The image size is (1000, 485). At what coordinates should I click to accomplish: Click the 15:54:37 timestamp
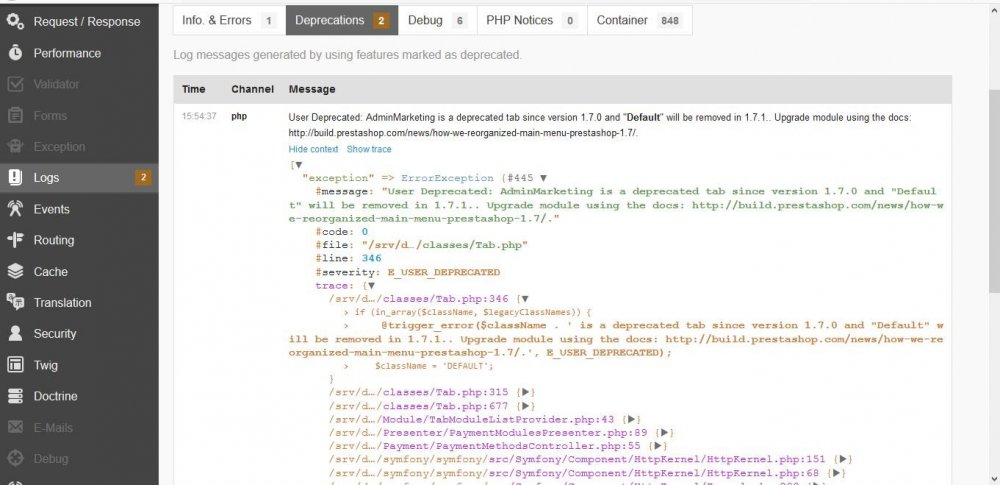coord(199,117)
